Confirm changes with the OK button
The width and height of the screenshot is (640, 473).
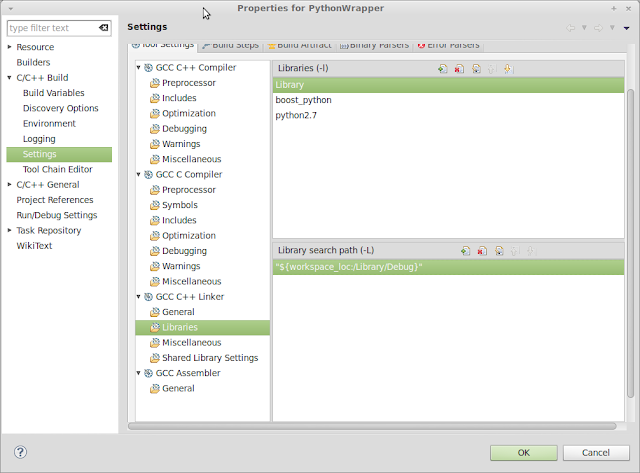[524, 453]
